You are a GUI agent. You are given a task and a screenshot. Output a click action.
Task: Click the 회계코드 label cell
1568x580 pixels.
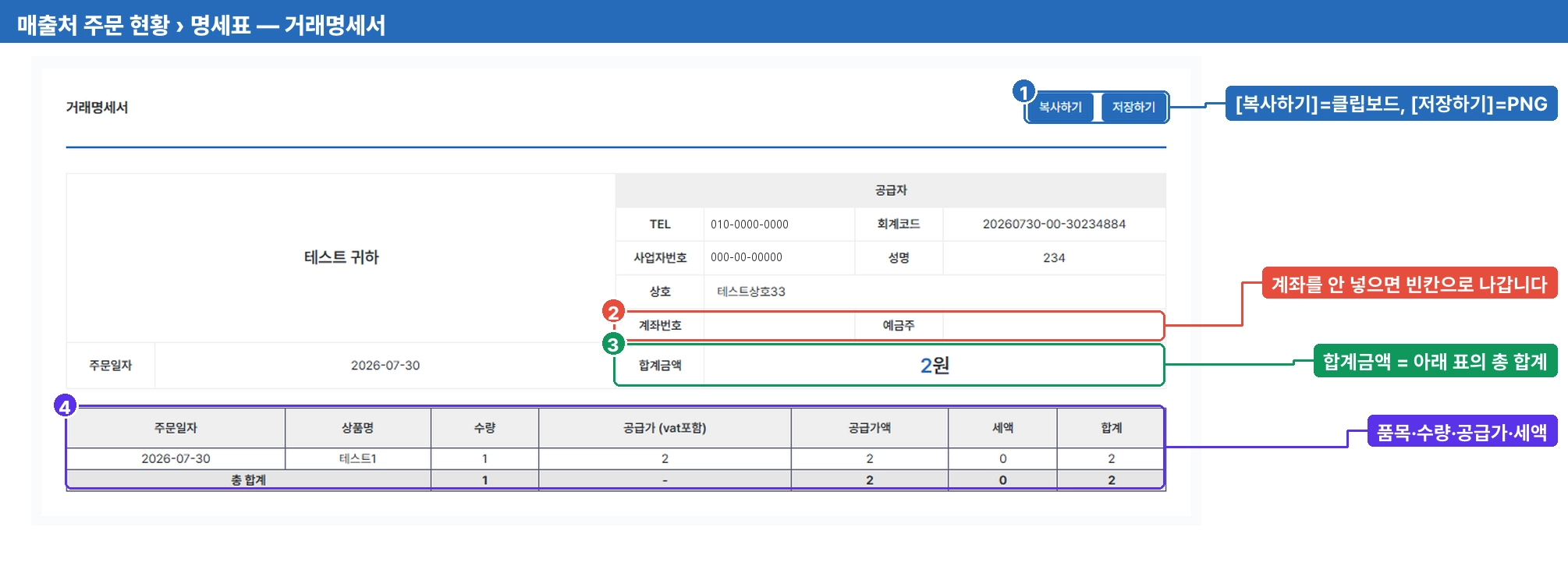click(x=899, y=225)
